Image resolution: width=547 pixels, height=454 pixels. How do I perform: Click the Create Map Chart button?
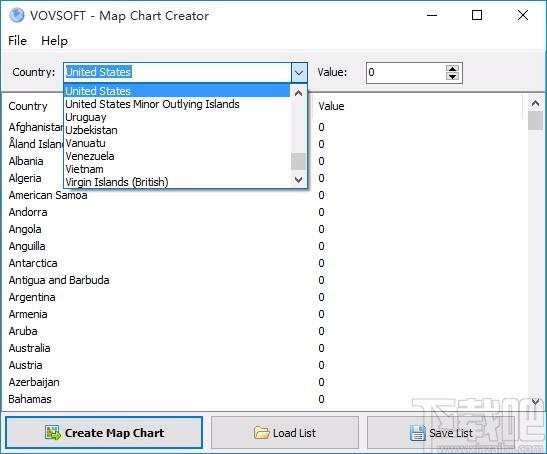[x=104, y=433]
